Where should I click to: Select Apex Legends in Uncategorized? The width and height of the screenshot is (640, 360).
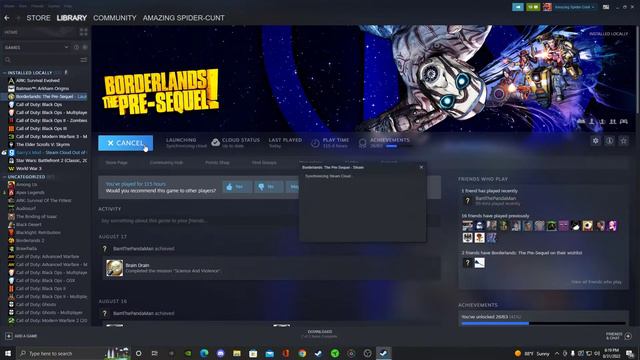[x=30, y=193]
